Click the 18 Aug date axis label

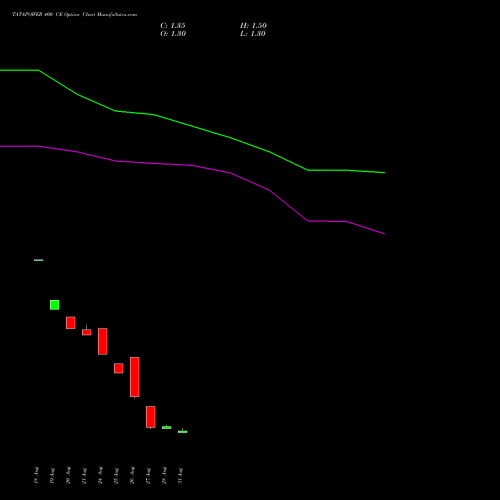[36, 475]
